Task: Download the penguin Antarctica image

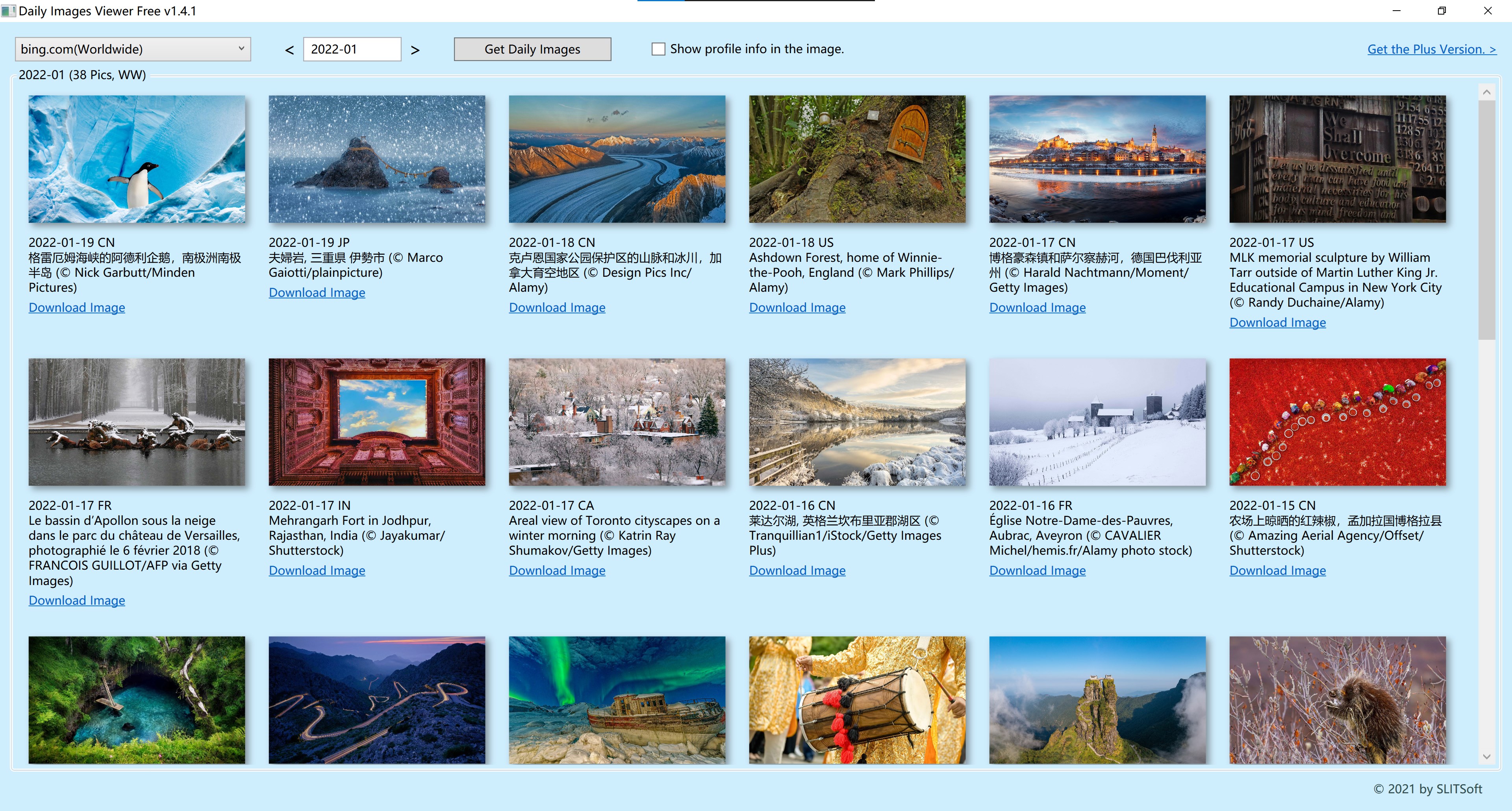Action: [77, 307]
